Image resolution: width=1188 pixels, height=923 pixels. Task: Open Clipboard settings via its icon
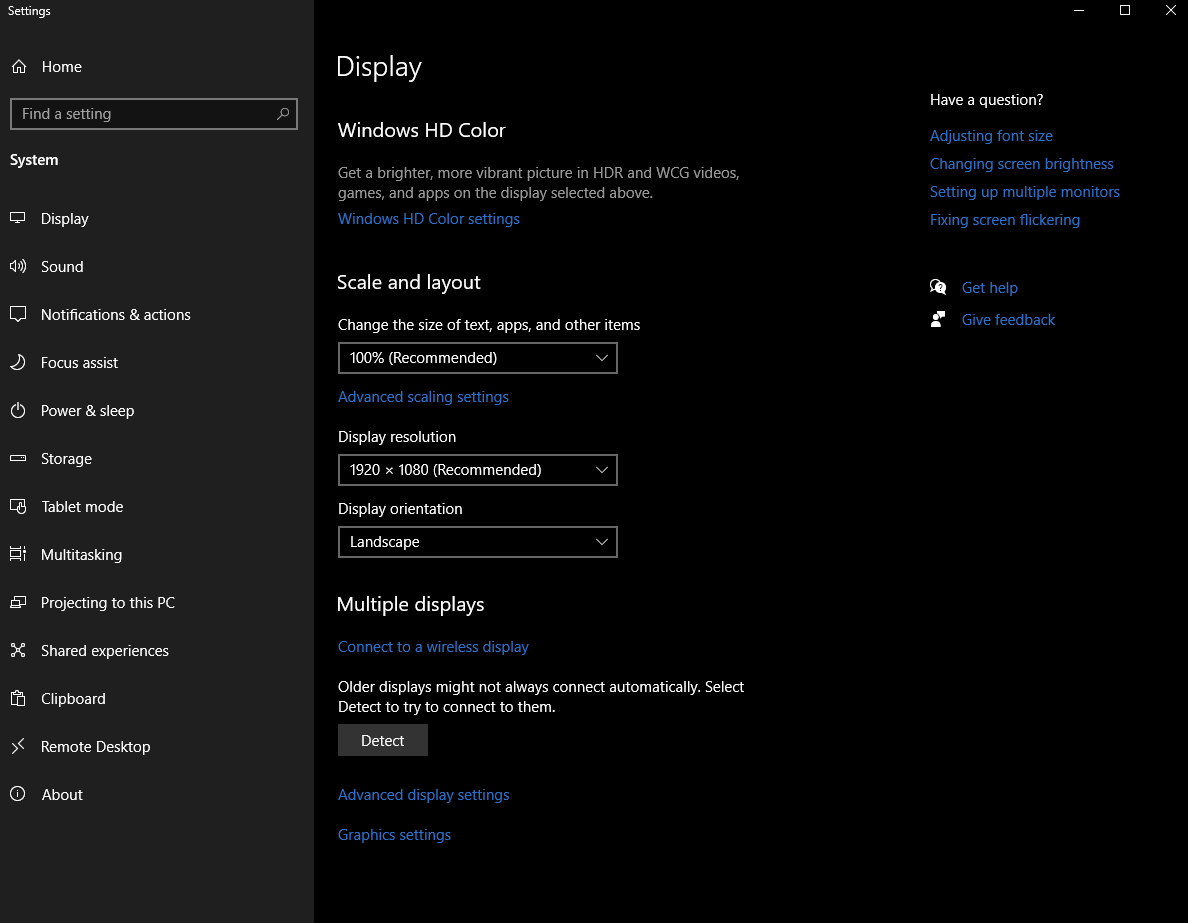tap(18, 698)
